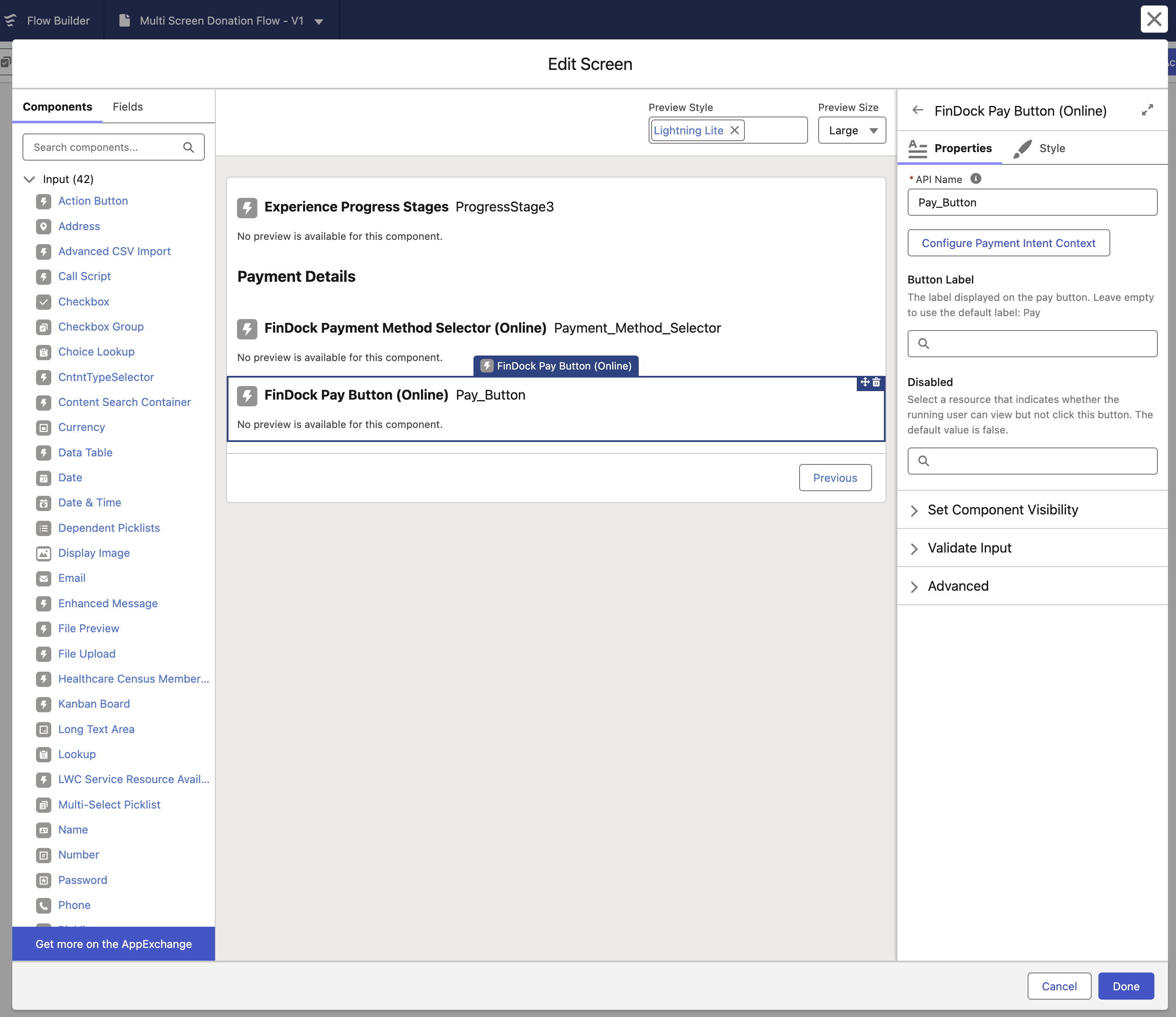Click the Date component icon
Viewport: 1176px width, 1017px height.
(x=44, y=478)
